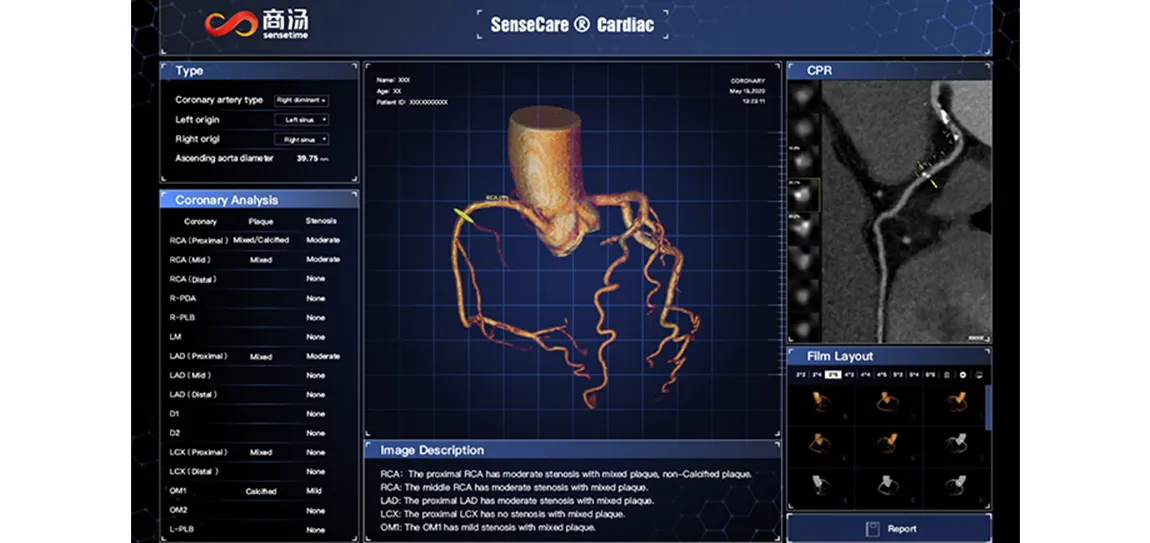Select the R-PLB row

[x=259, y=318]
